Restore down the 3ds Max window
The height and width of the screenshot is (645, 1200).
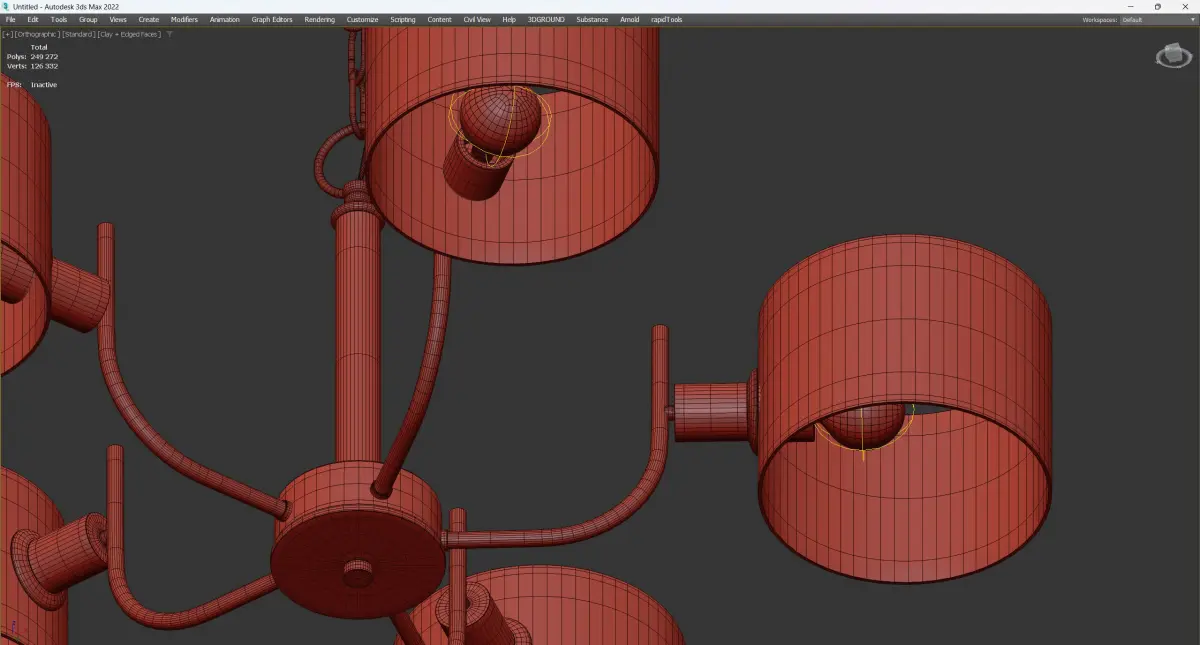pyautogui.click(x=1158, y=6)
